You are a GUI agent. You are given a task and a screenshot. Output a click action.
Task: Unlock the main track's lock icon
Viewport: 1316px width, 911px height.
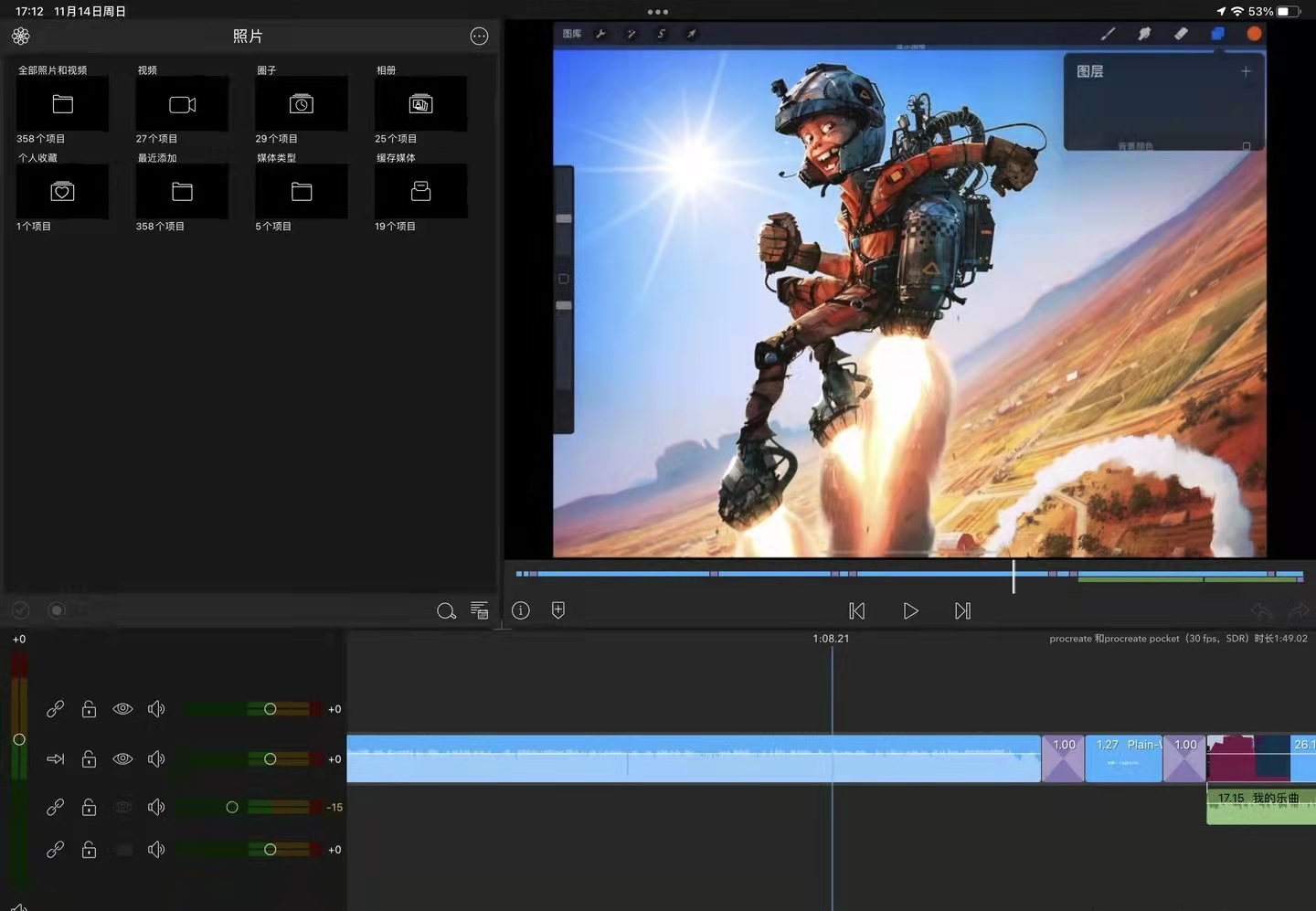[89, 758]
